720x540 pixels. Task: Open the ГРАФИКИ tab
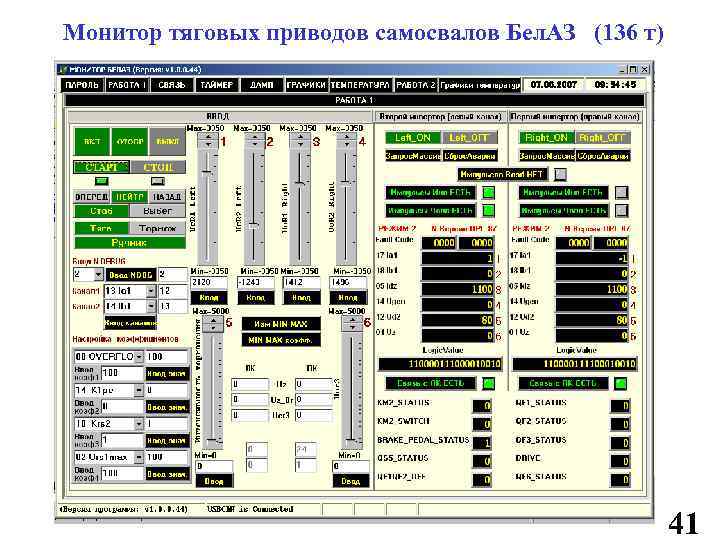[306, 85]
